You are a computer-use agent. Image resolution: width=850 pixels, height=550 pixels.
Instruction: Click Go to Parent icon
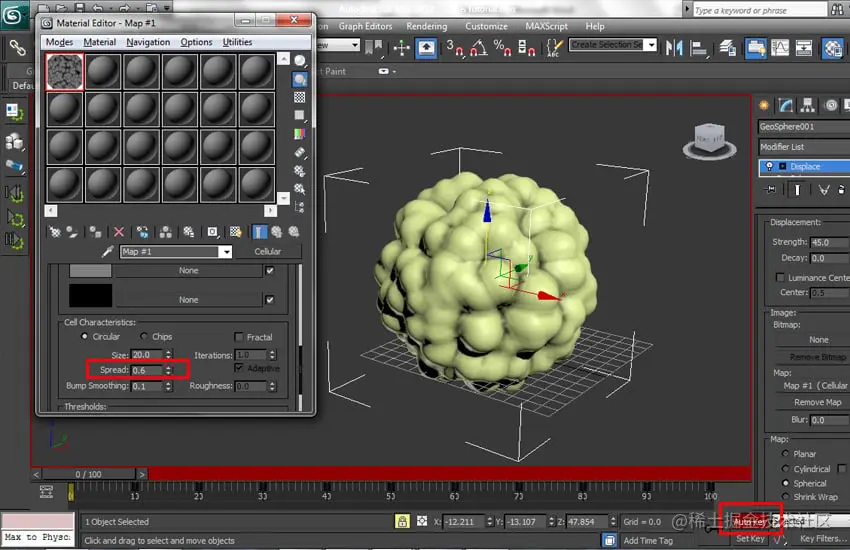pos(277,232)
